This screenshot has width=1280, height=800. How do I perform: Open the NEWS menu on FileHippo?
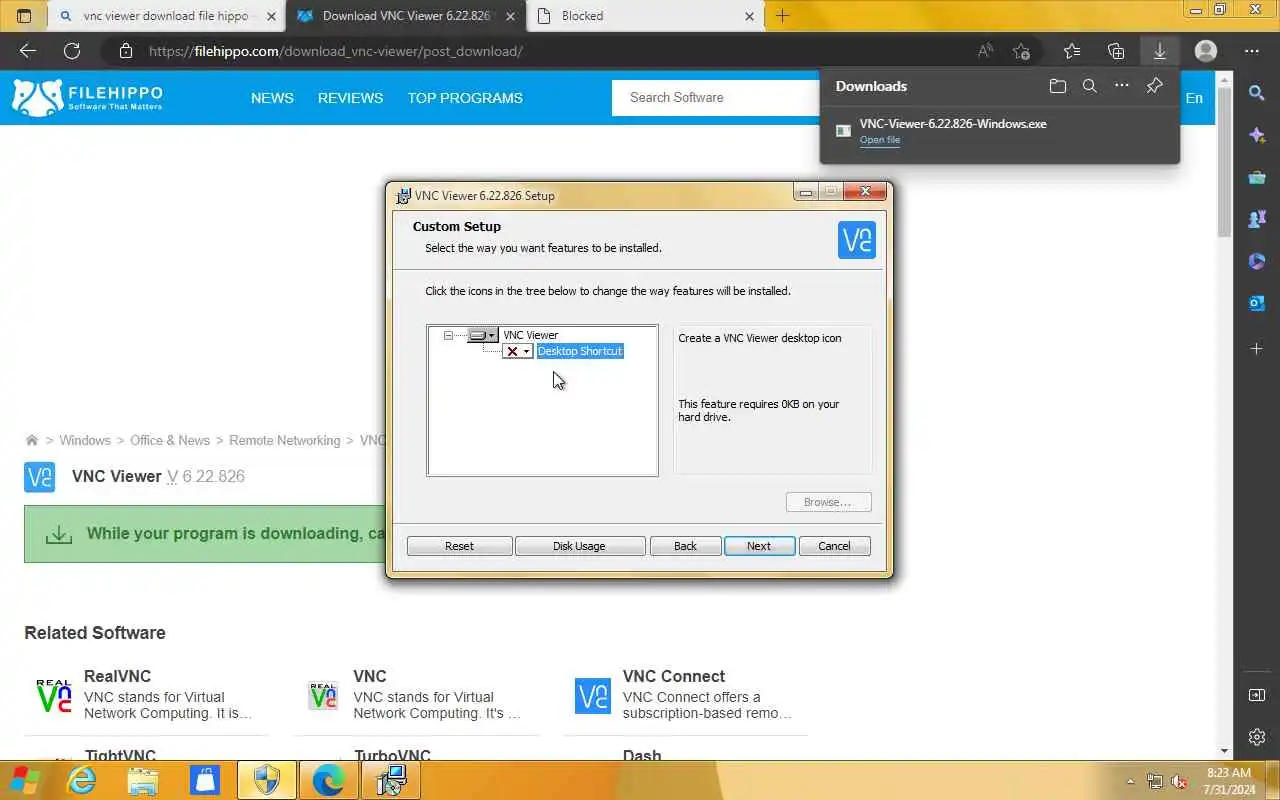272,98
